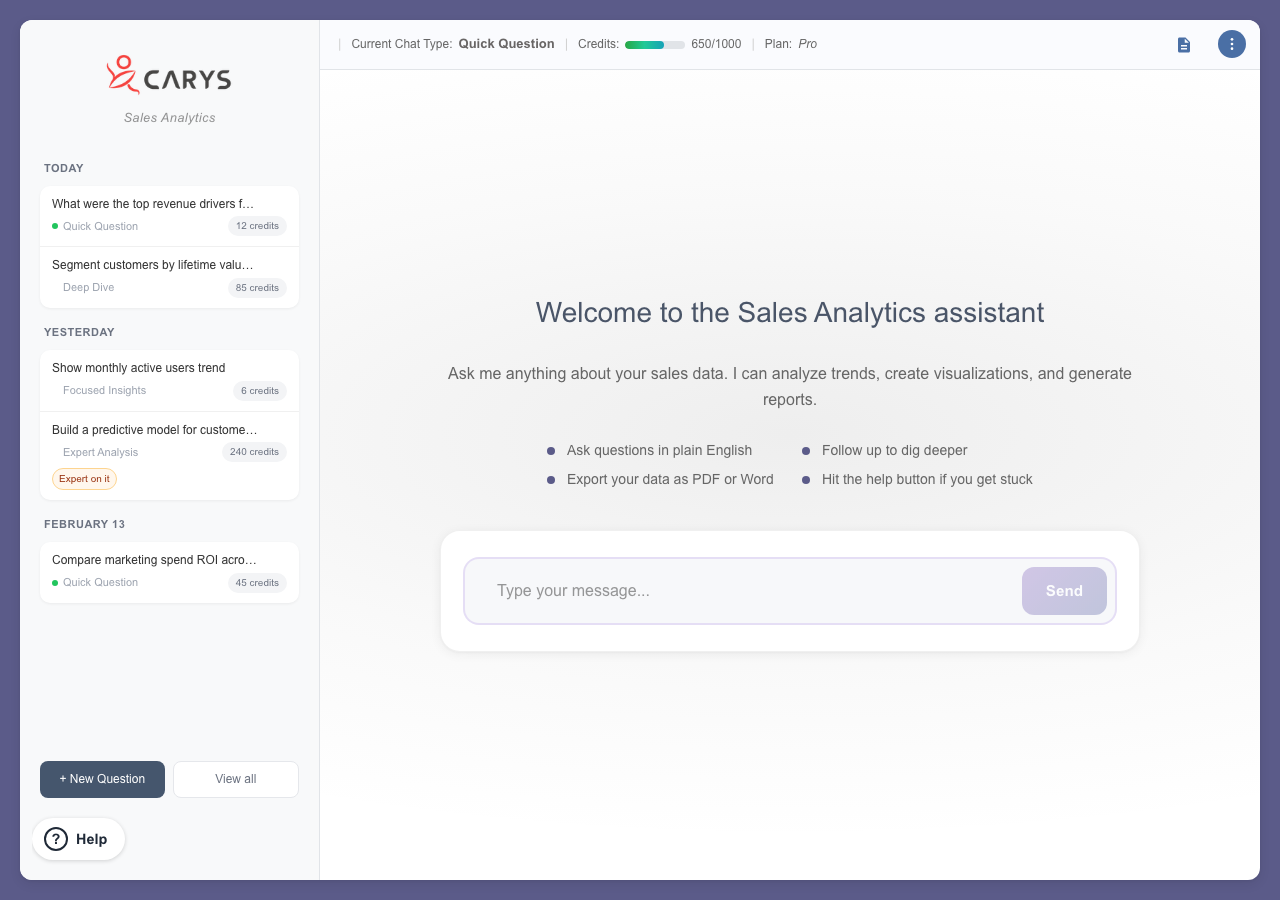Open Compare marketing spend ROI chat

[154, 560]
